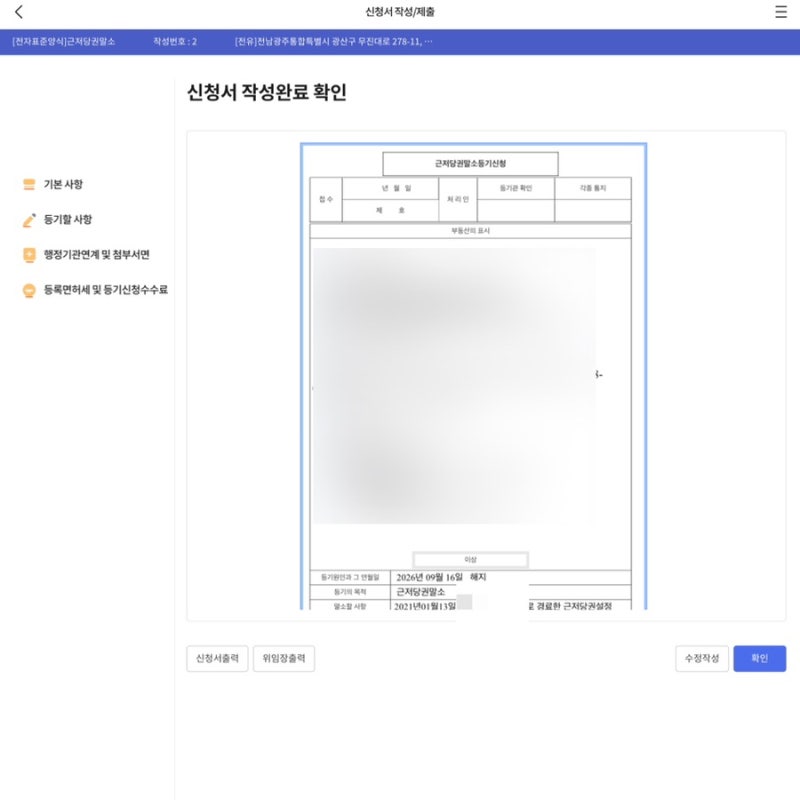Click the application document preview
The image size is (800, 800).
473,377
